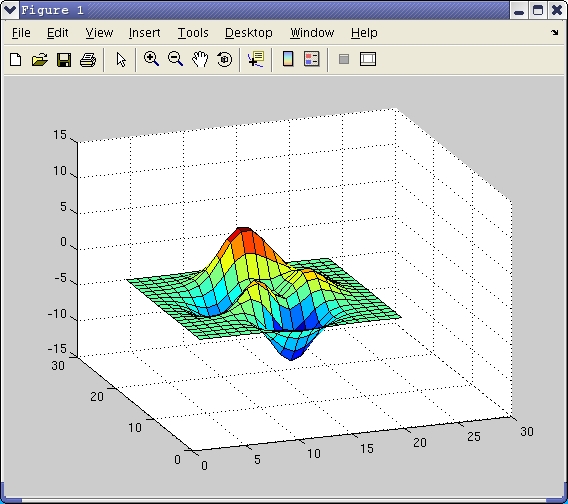The image size is (568, 504).
Task: Open the Edit menu
Action: 58,33
